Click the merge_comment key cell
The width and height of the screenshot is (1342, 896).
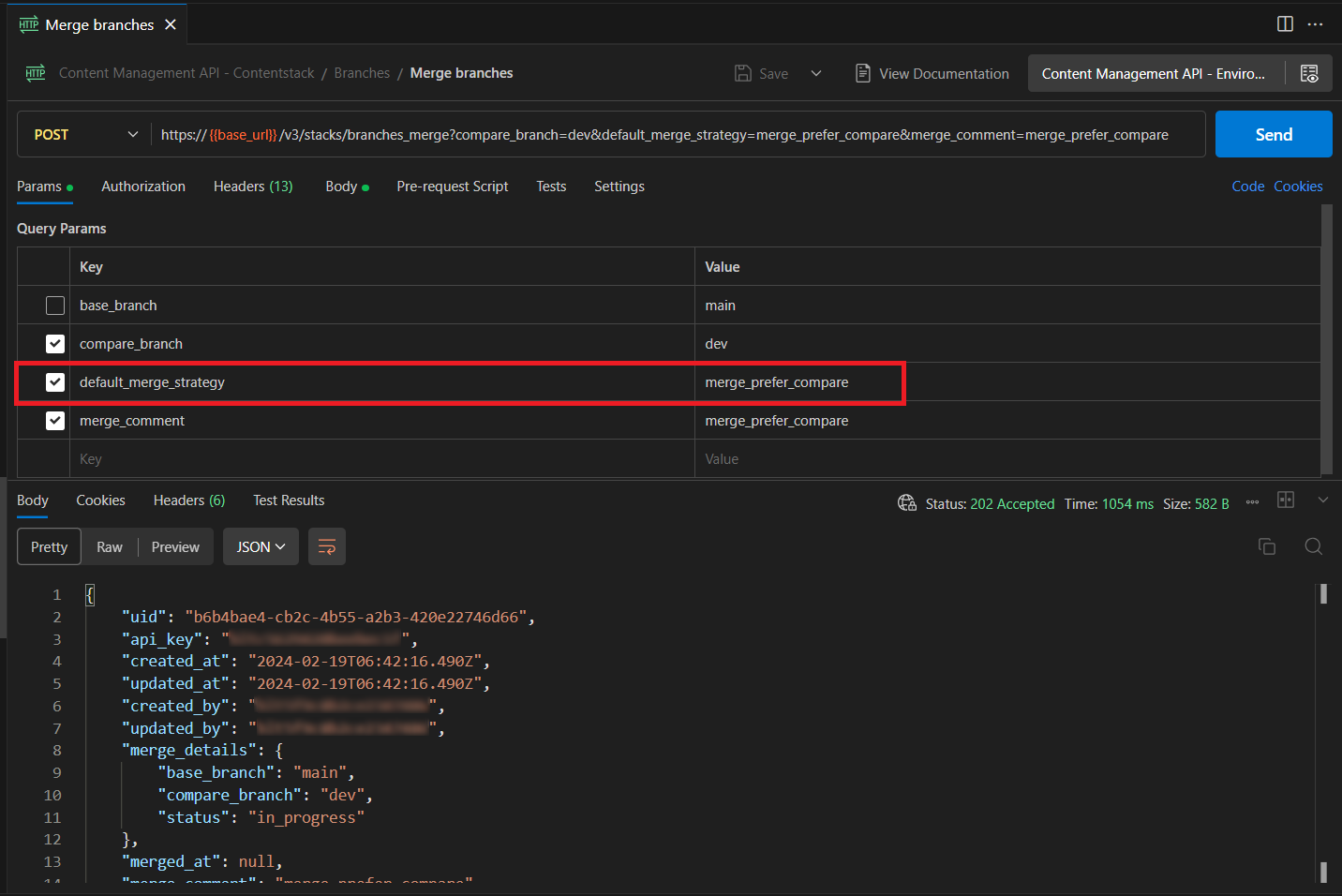pos(382,421)
